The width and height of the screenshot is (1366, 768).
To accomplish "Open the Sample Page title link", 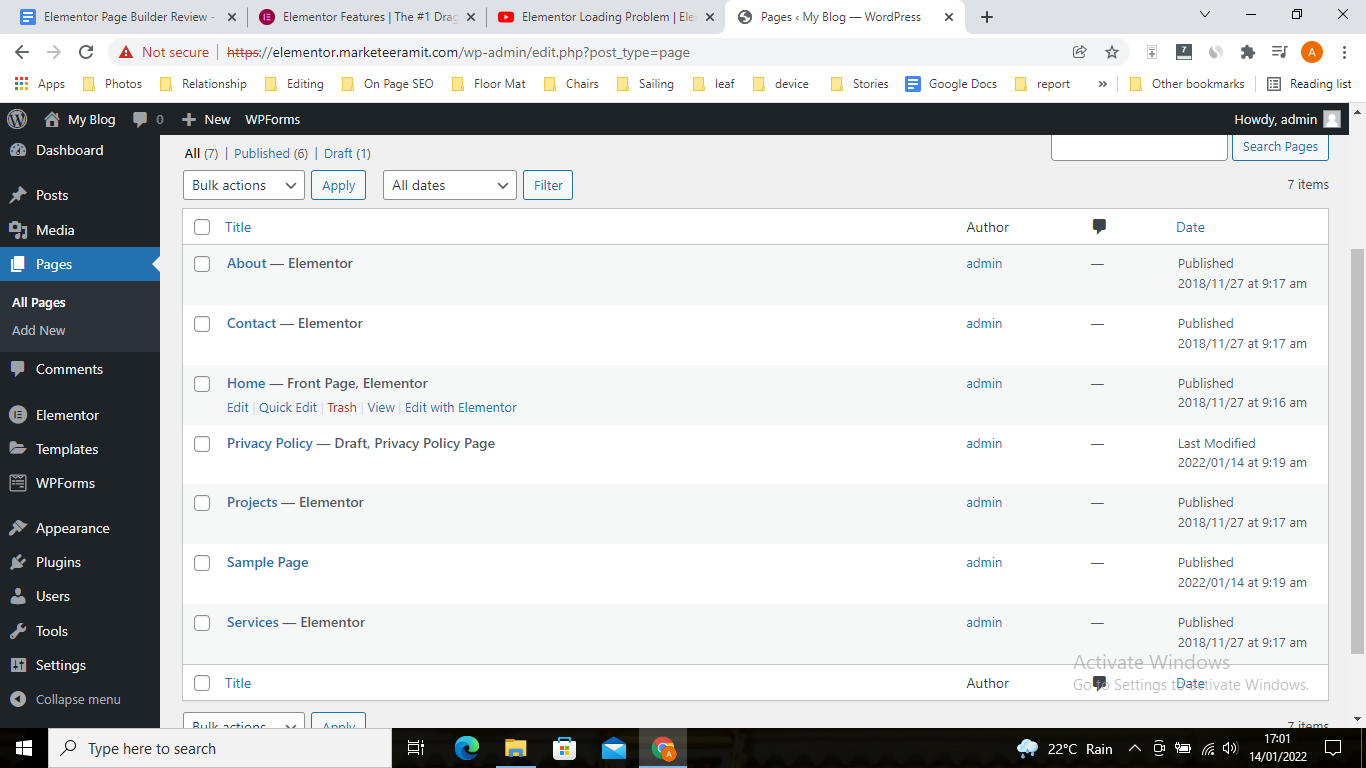I will [x=268, y=562].
